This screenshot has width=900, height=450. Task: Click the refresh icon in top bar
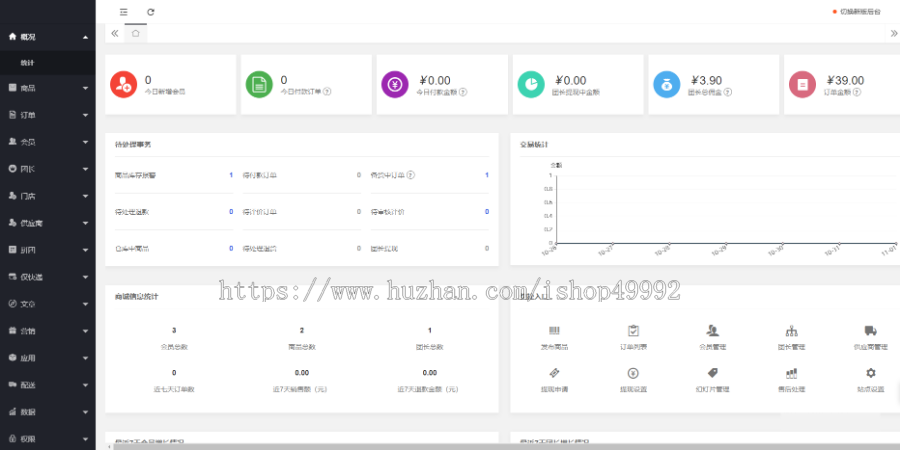151,12
